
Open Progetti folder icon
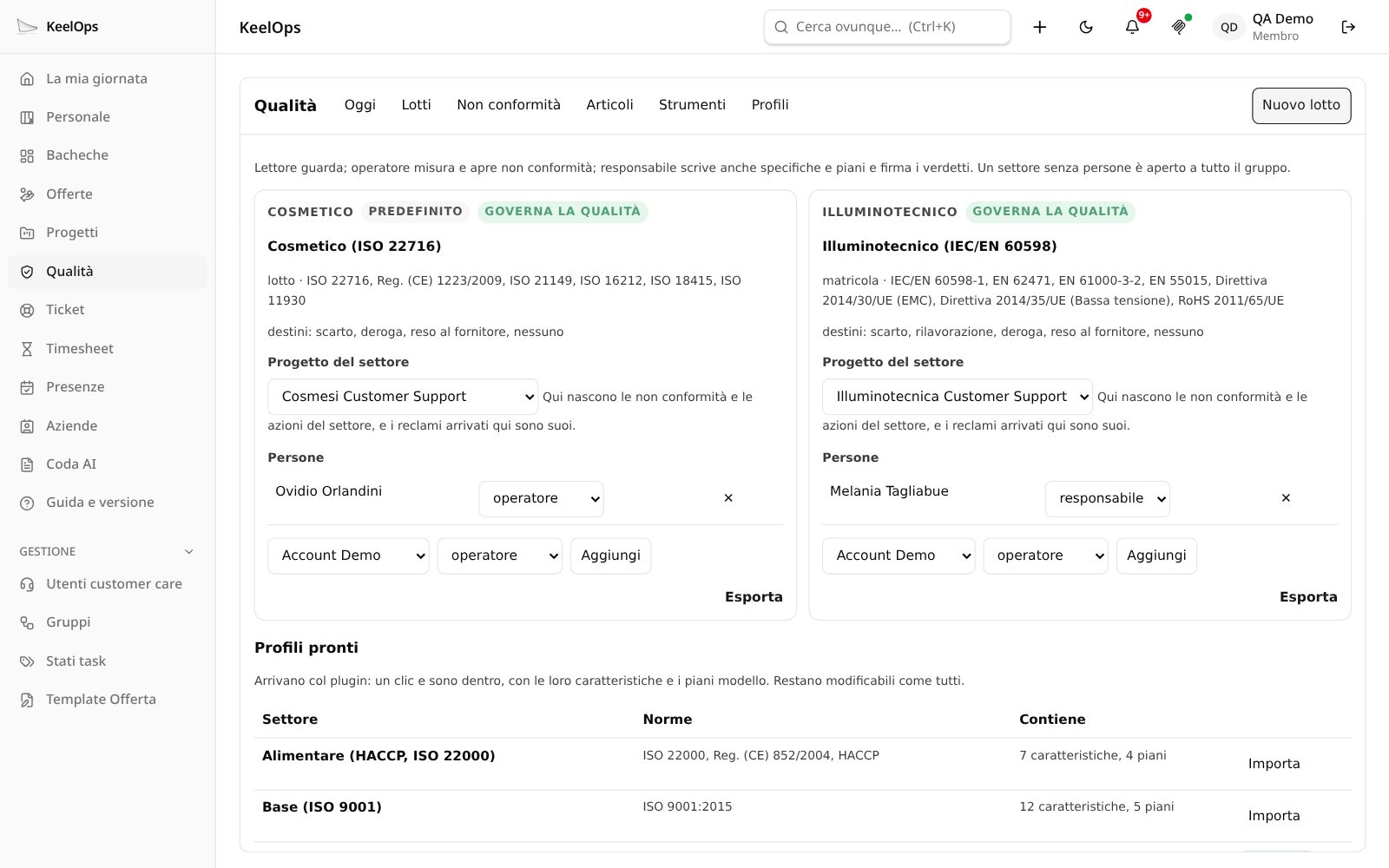pos(27,233)
